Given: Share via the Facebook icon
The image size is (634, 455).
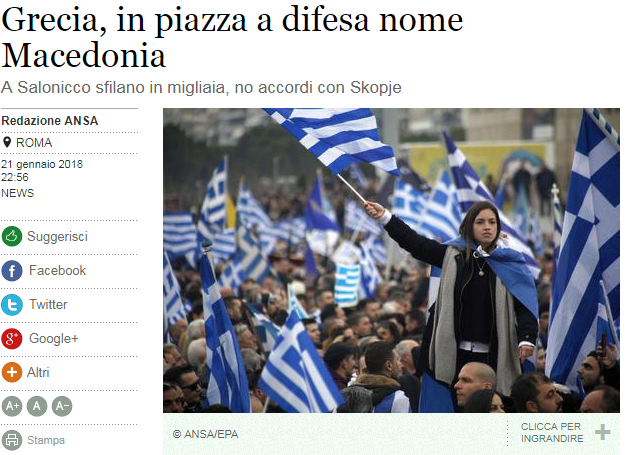Looking at the screenshot, I should [x=12, y=271].
